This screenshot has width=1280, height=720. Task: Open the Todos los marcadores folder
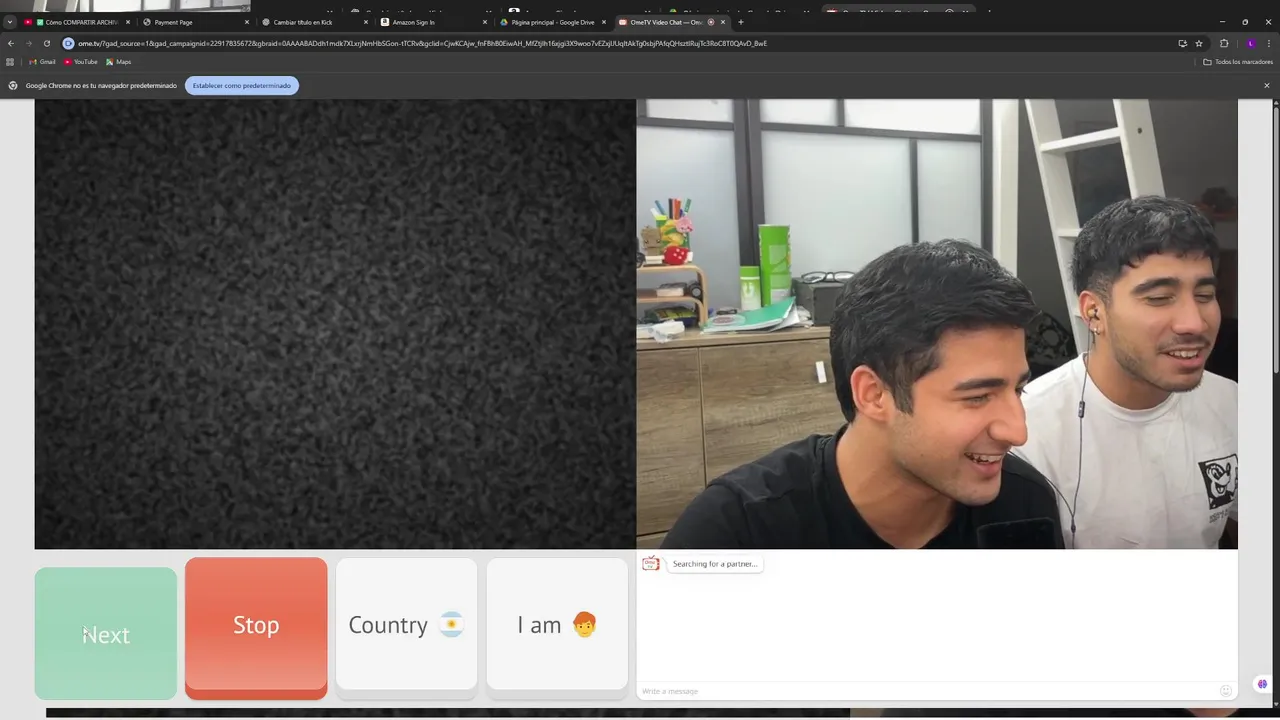[x=1238, y=62]
